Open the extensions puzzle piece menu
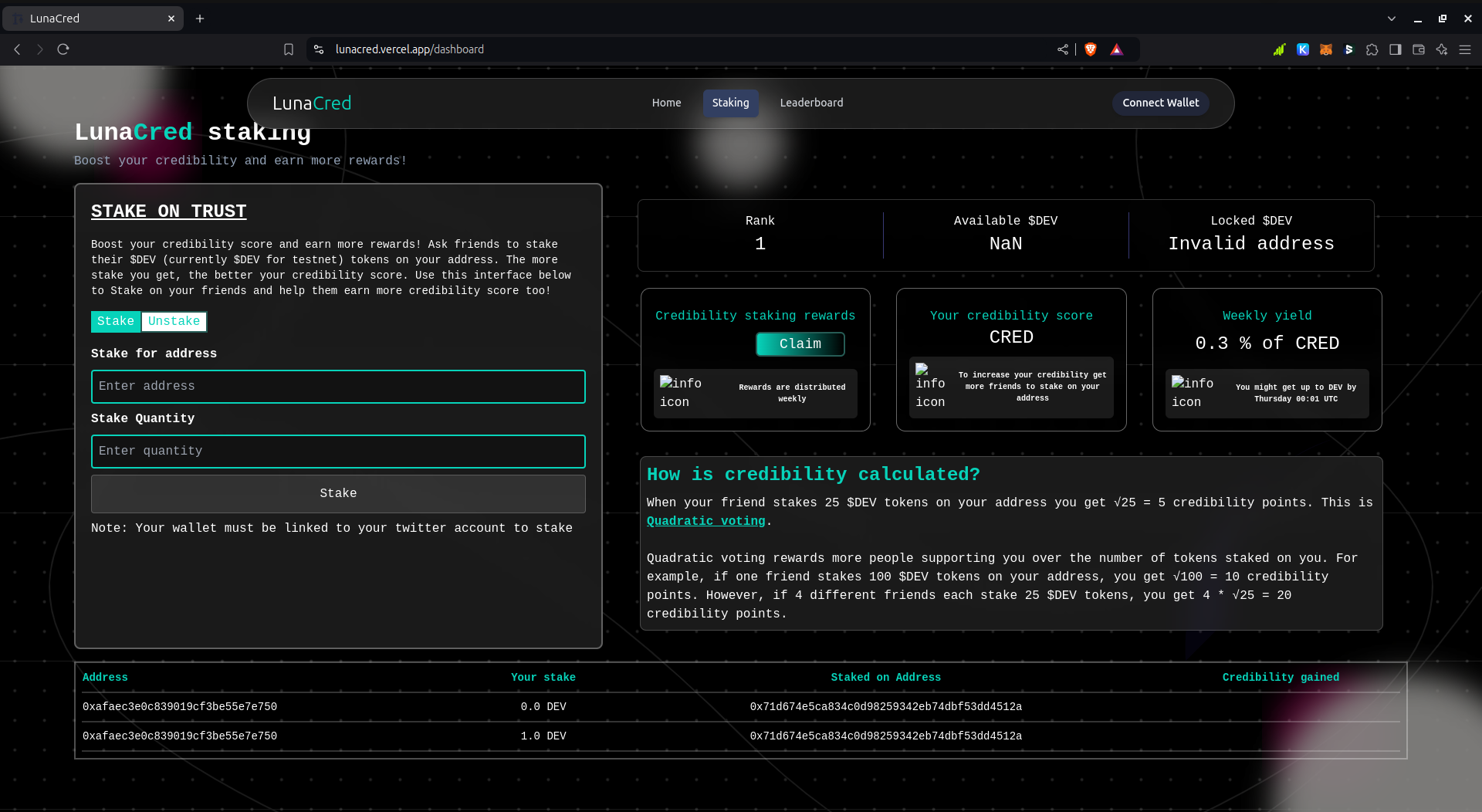The width and height of the screenshot is (1482, 812). click(1372, 49)
